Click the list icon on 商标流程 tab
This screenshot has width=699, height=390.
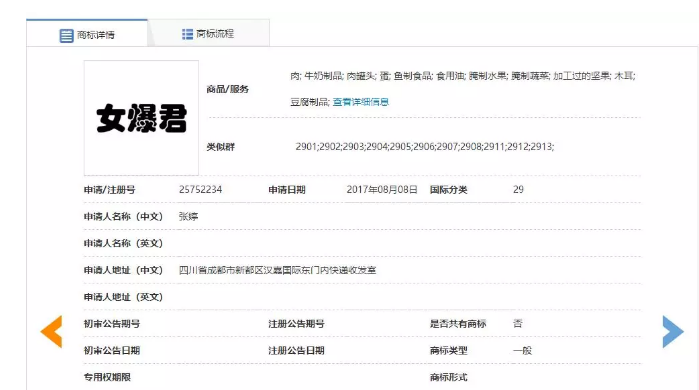pyautogui.click(x=187, y=34)
